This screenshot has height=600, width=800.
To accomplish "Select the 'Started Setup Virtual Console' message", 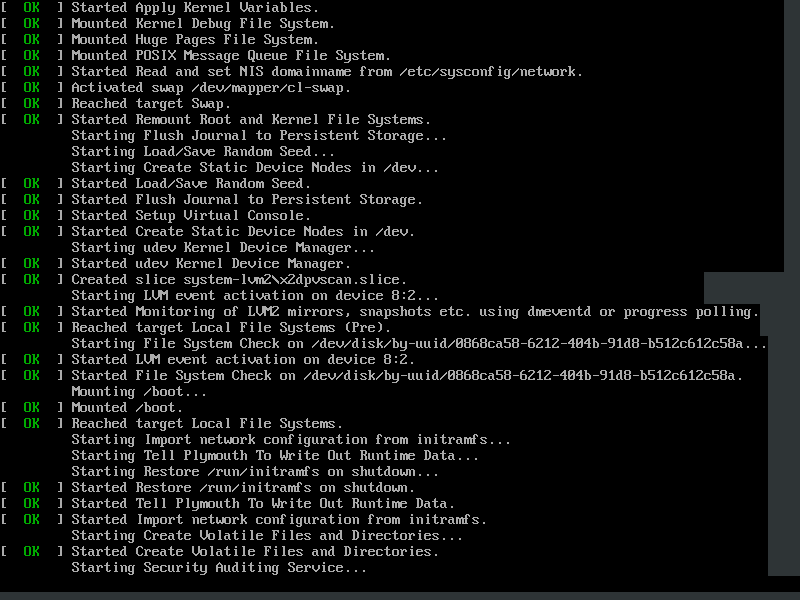I will 191,216.
